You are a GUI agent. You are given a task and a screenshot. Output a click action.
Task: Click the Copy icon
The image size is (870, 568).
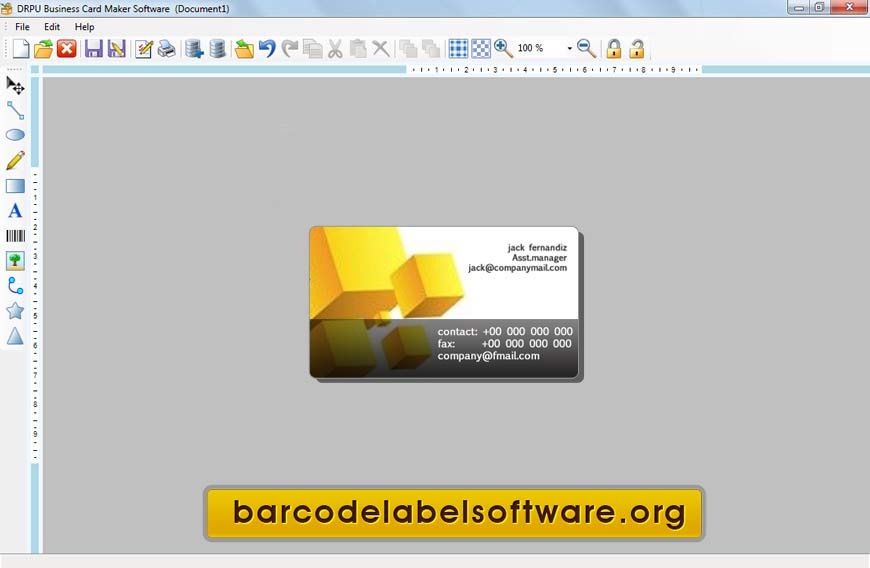click(x=313, y=49)
